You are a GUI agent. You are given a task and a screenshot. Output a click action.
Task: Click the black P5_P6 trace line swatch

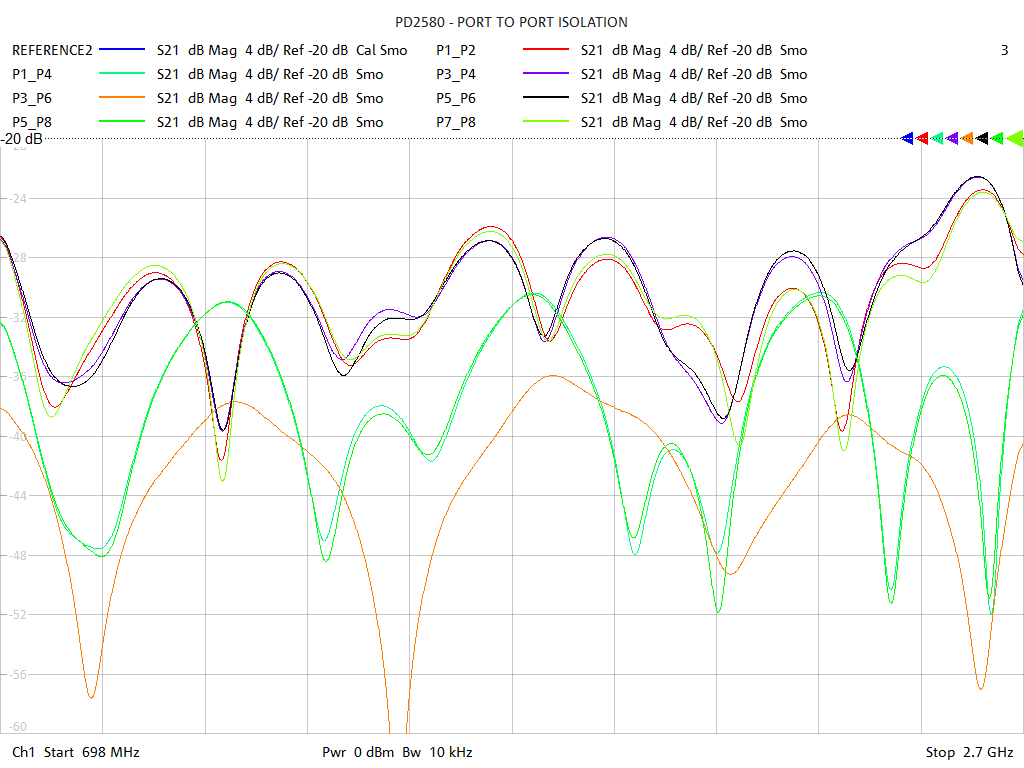pos(546,98)
